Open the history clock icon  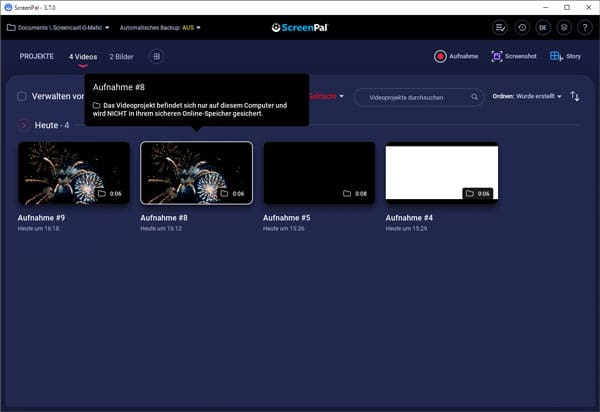click(522, 27)
